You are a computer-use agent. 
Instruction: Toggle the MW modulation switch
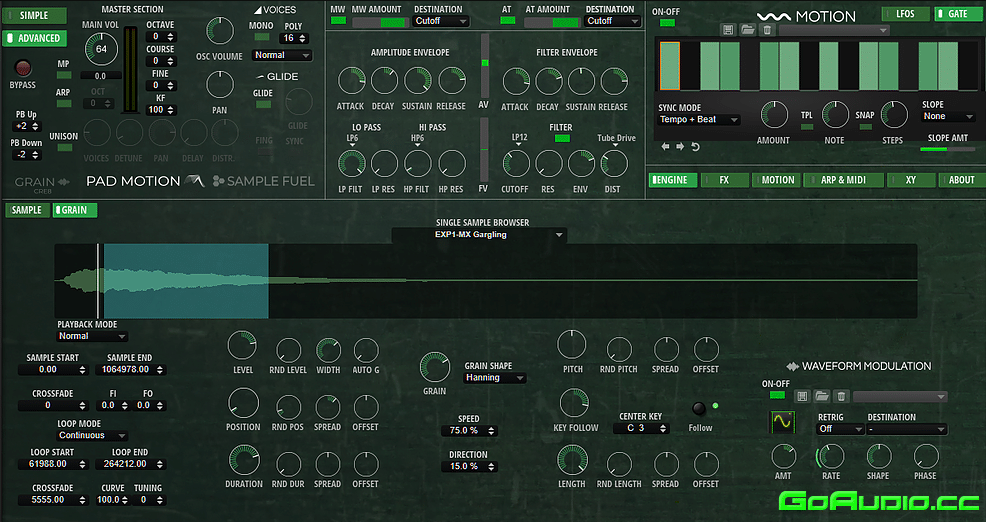pos(338,21)
